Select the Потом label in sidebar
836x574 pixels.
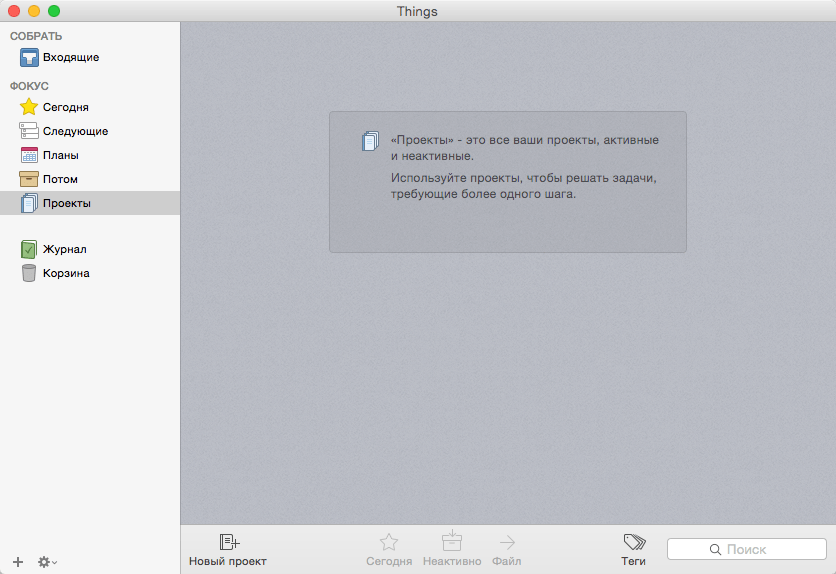coord(60,179)
